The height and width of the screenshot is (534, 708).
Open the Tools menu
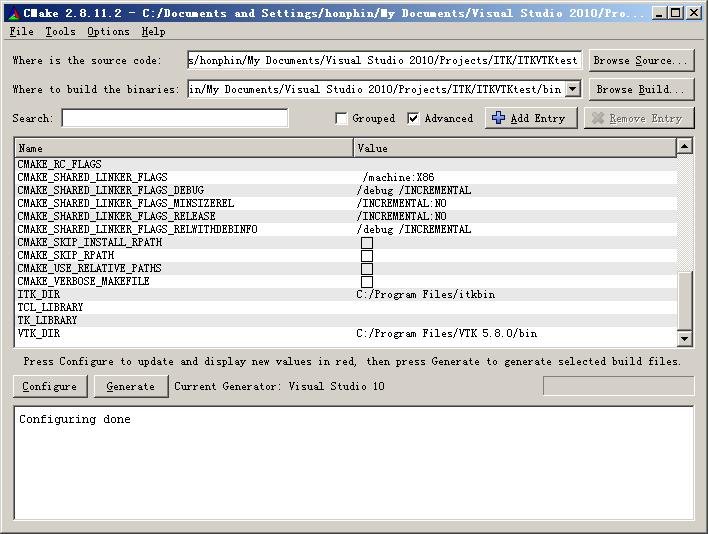(60, 32)
